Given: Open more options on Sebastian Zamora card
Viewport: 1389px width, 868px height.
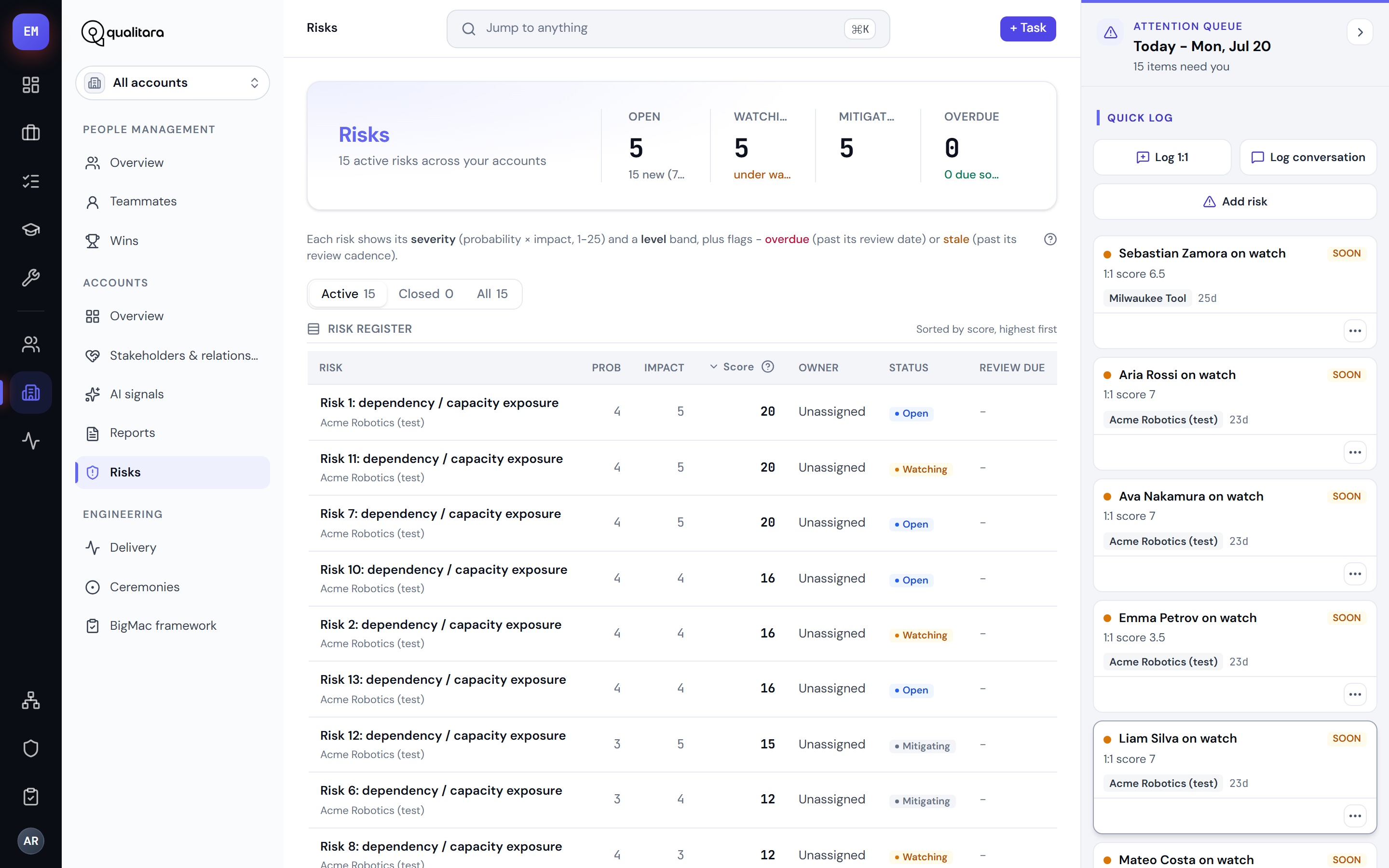Looking at the screenshot, I should point(1355,331).
